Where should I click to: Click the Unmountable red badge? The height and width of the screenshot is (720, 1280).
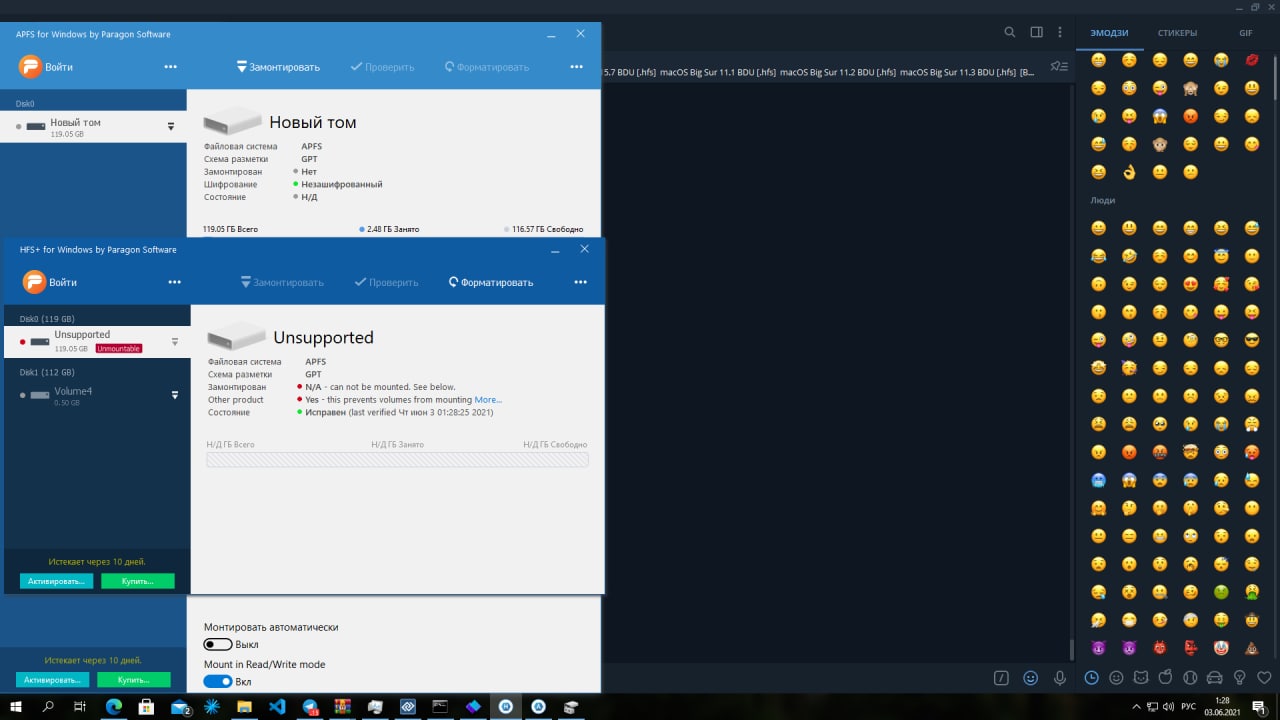click(119, 349)
